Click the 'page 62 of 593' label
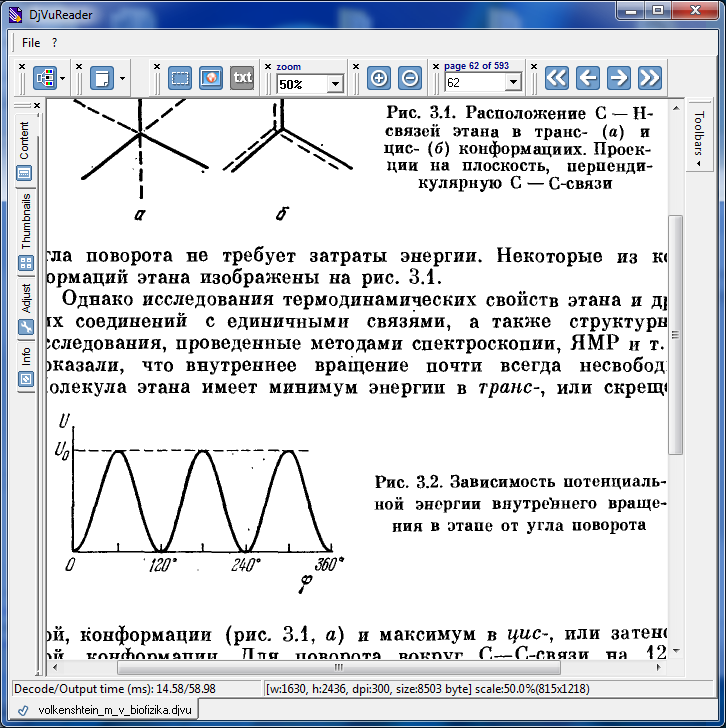 (476, 66)
